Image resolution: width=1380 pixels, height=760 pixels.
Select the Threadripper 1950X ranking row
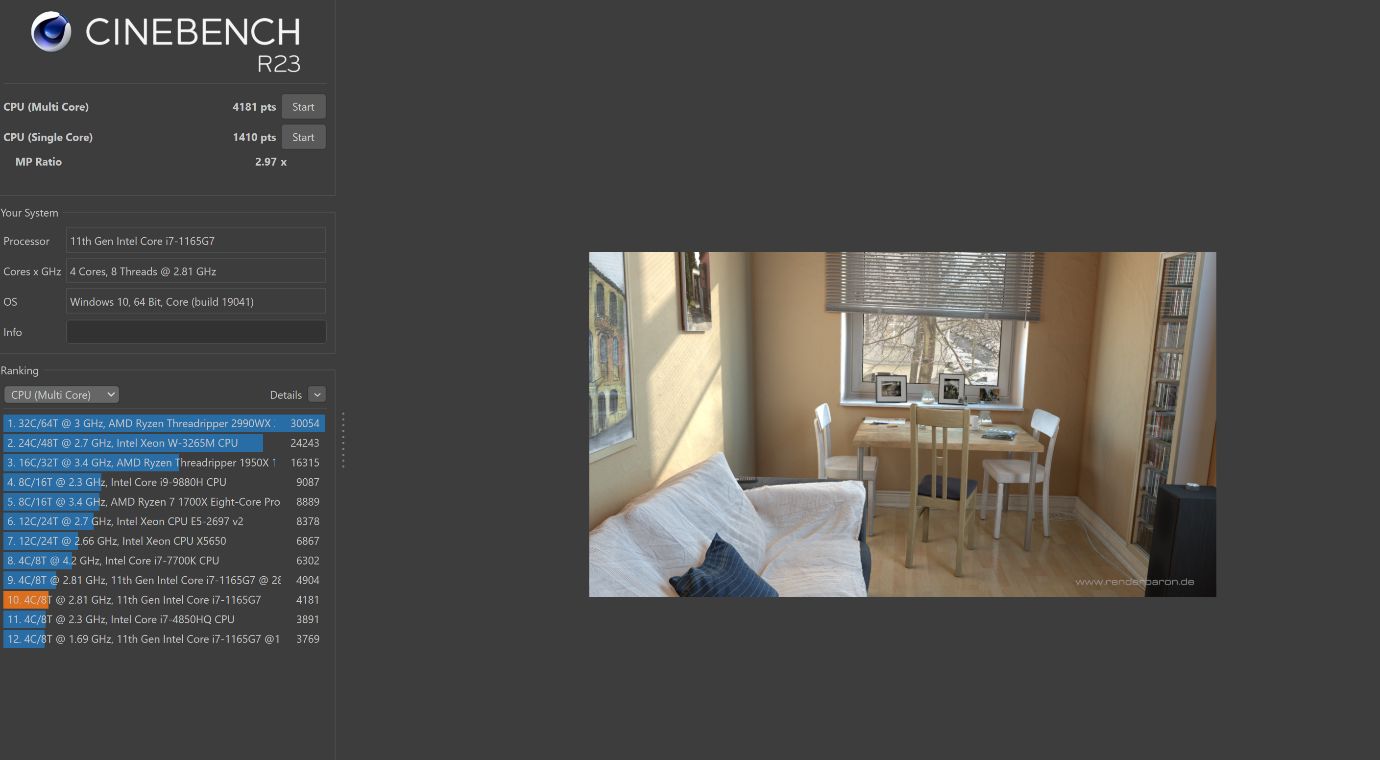click(x=164, y=463)
